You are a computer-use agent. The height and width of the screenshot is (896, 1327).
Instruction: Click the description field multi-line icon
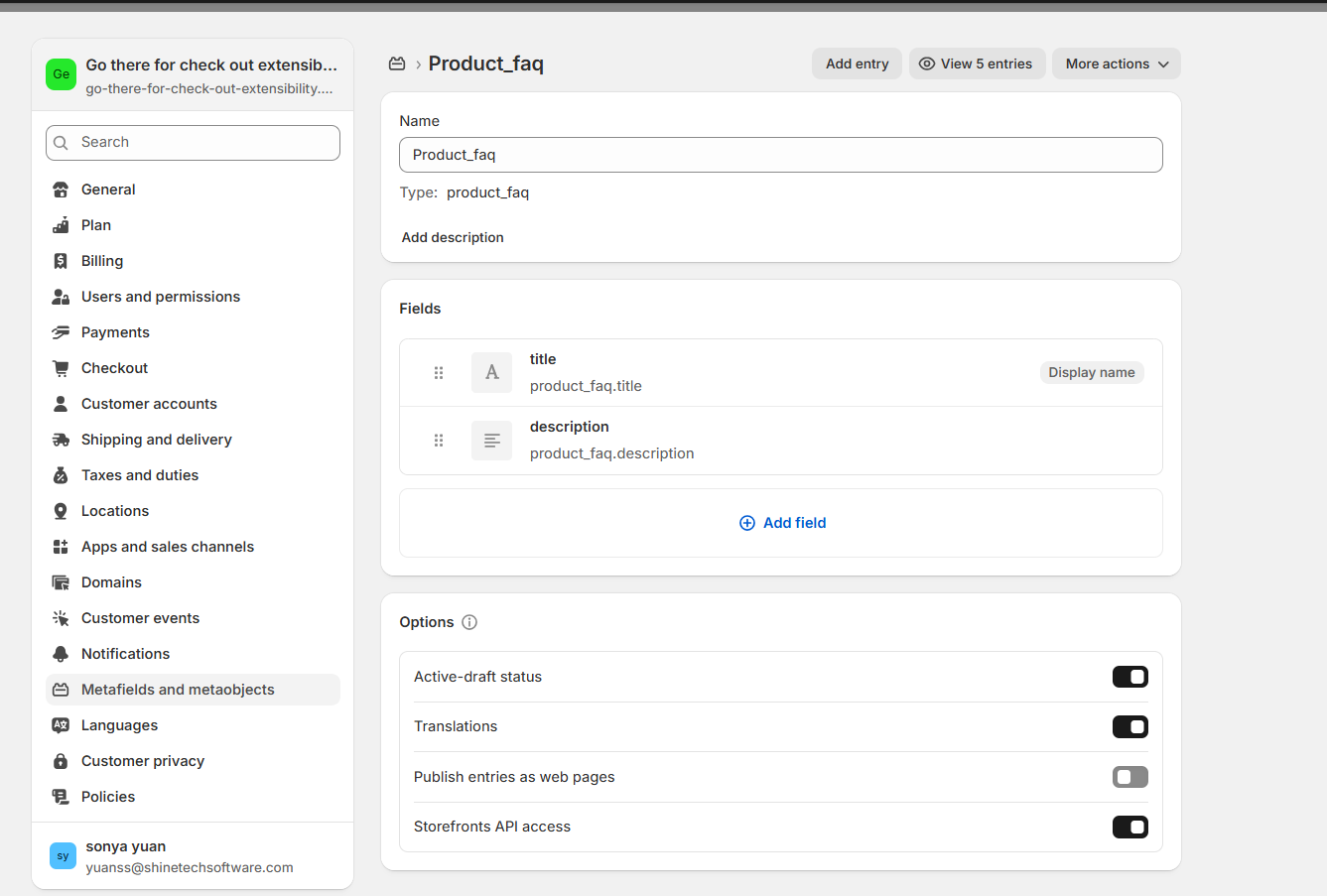pyautogui.click(x=491, y=441)
